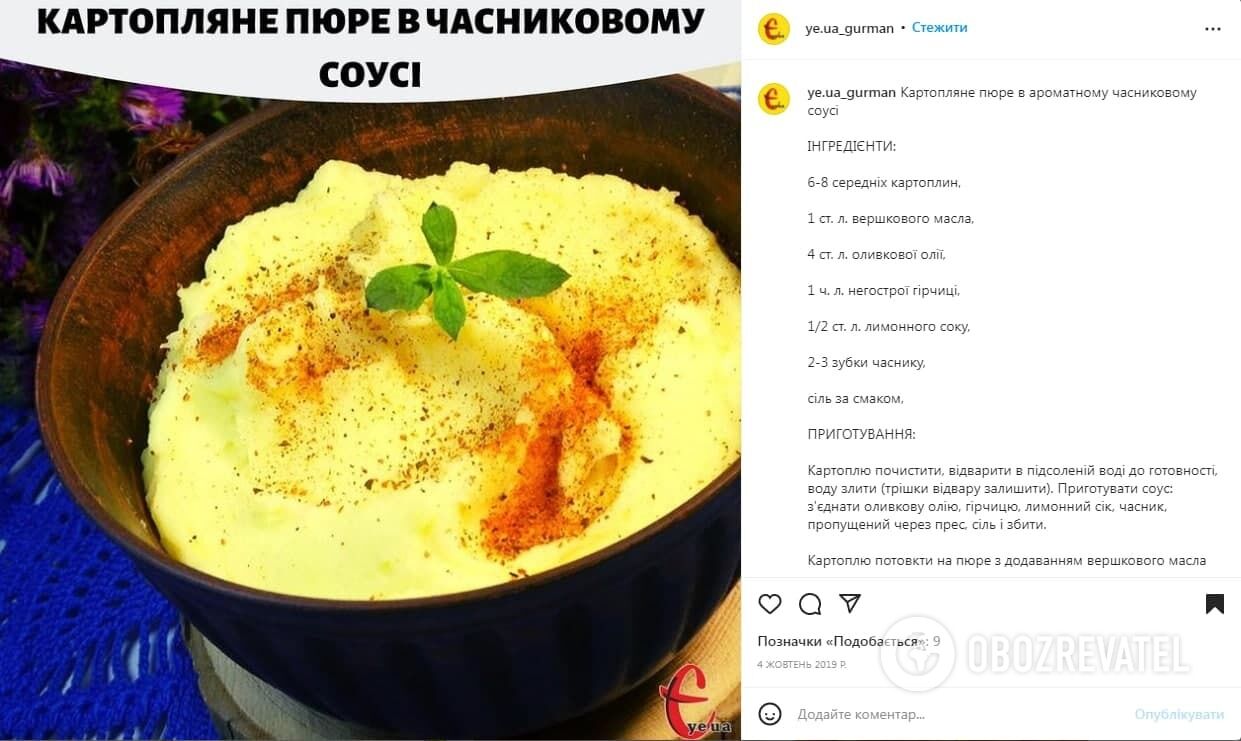
Task: Open ye.ua_gurman profile from header username
Action: pyautogui.click(x=850, y=28)
